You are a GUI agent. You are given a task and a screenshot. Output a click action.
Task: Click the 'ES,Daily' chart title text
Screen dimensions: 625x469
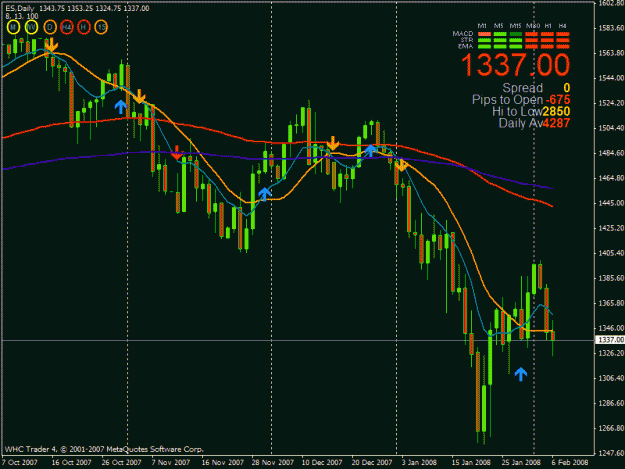coord(20,8)
